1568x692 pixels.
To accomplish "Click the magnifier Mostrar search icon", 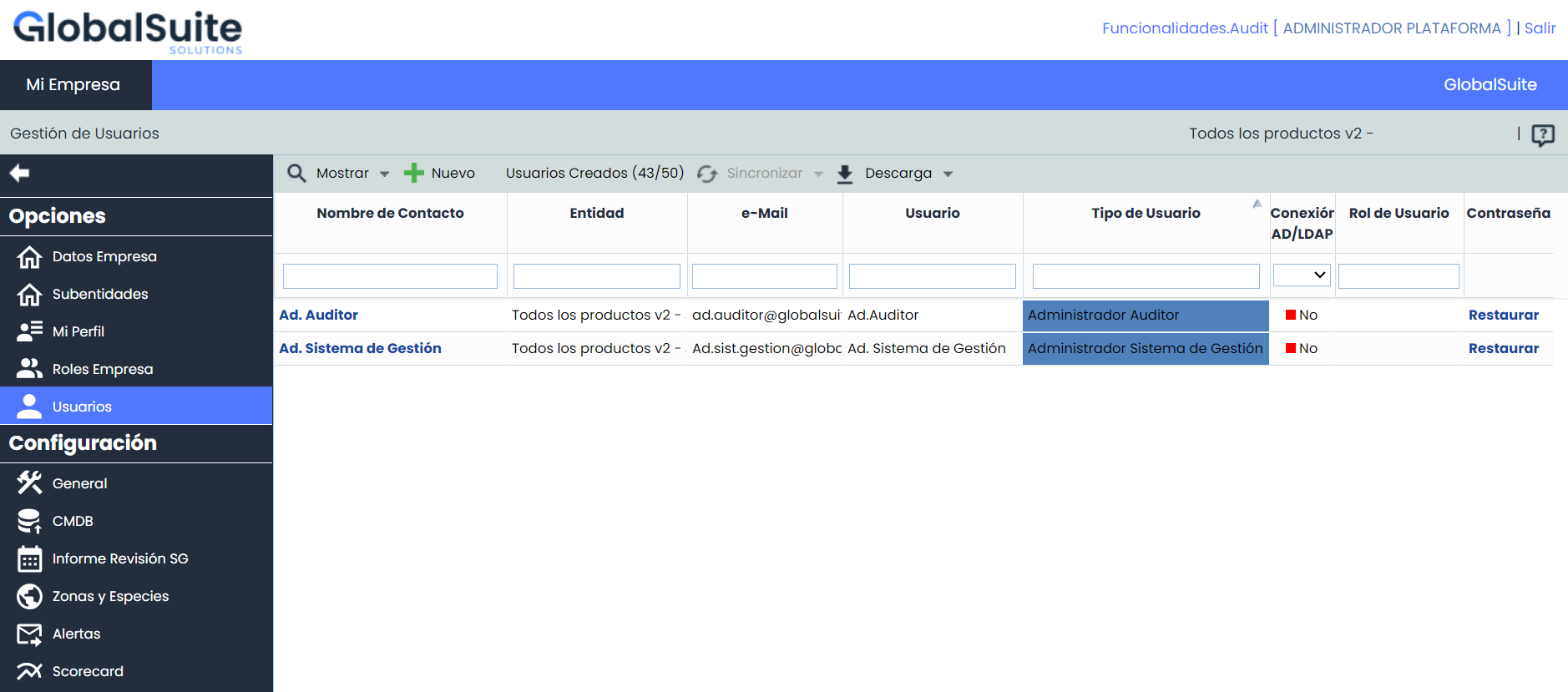I will click(x=296, y=173).
